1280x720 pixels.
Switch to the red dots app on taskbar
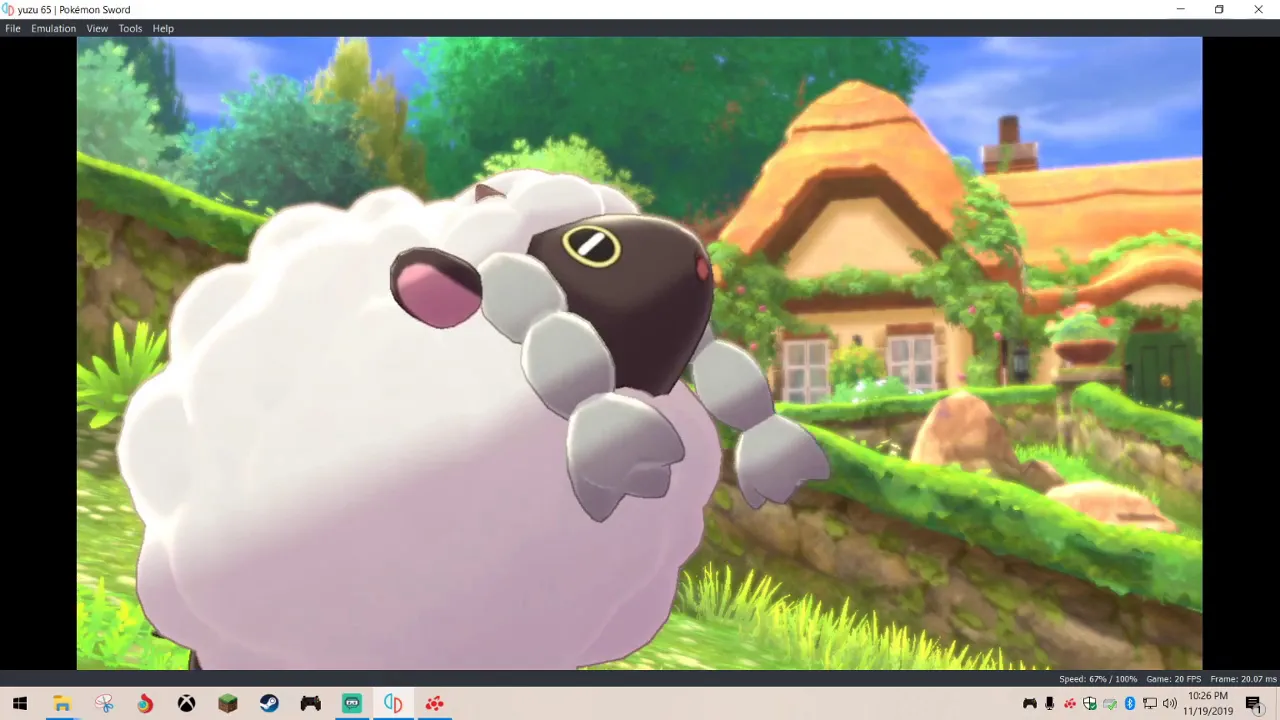tap(434, 703)
